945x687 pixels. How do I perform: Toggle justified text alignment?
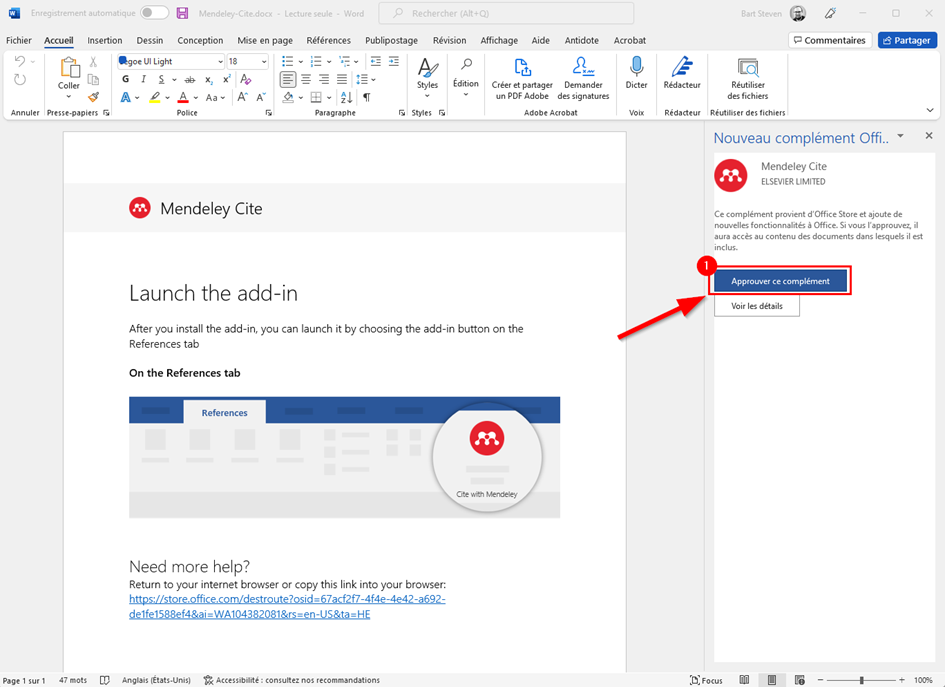pyautogui.click(x=342, y=80)
